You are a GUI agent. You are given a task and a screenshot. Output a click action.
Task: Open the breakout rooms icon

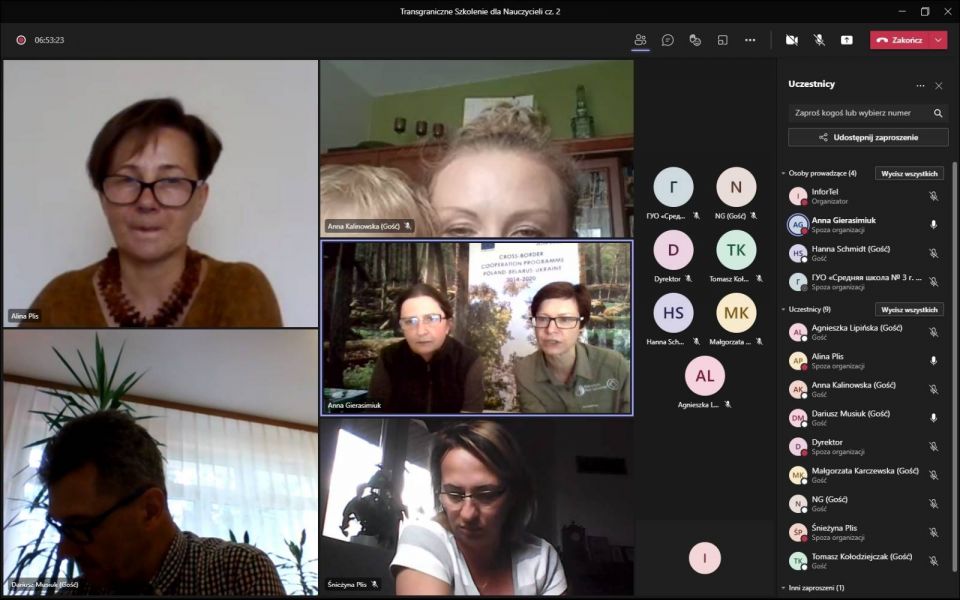click(x=722, y=40)
